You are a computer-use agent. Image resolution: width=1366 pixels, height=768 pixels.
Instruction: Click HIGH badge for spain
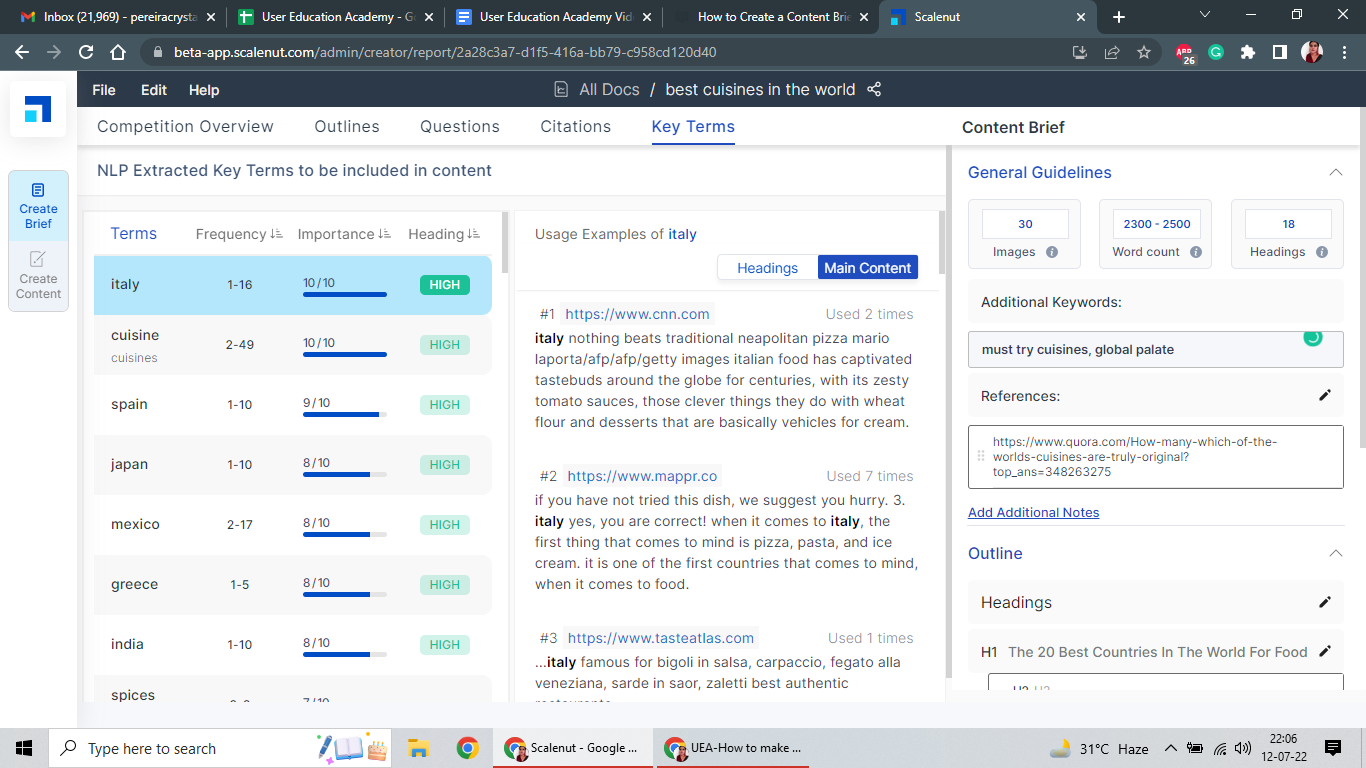coord(444,404)
